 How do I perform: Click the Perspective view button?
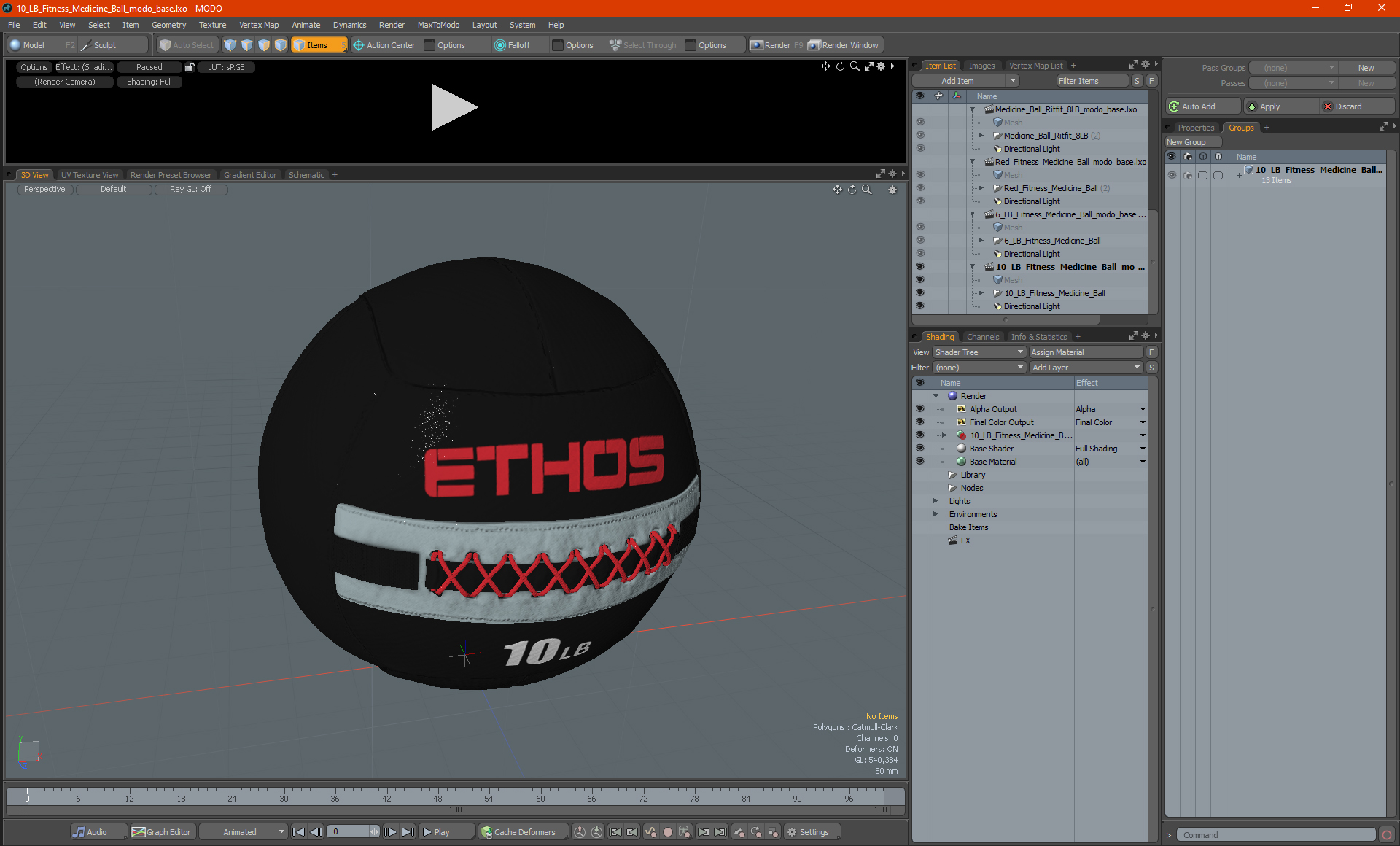pos(44,190)
